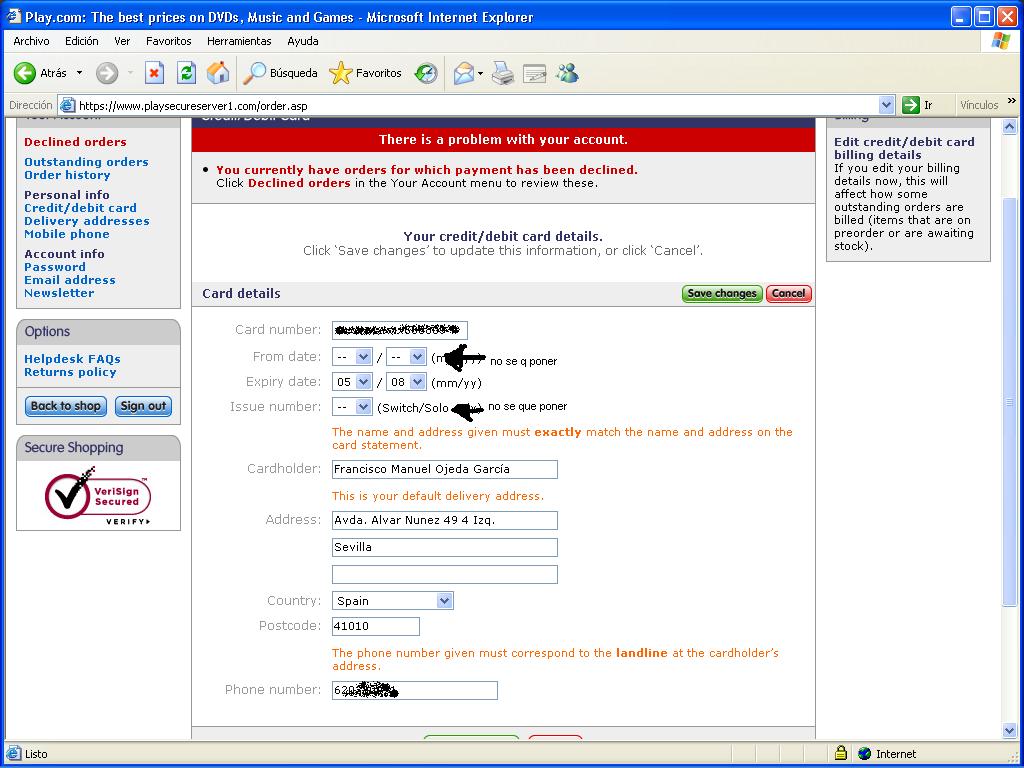Screen dimensions: 1024x768
Task: Print the page with printer icon
Action: [503, 73]
